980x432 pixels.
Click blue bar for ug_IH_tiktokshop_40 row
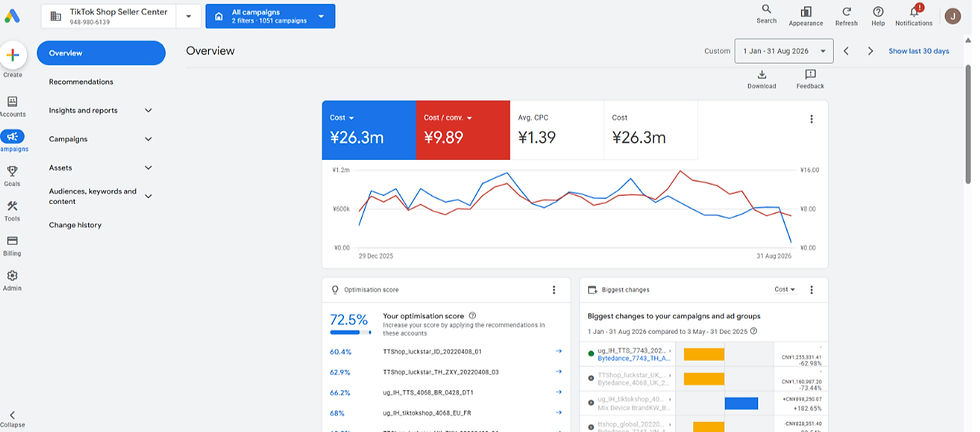coord(741,403)
